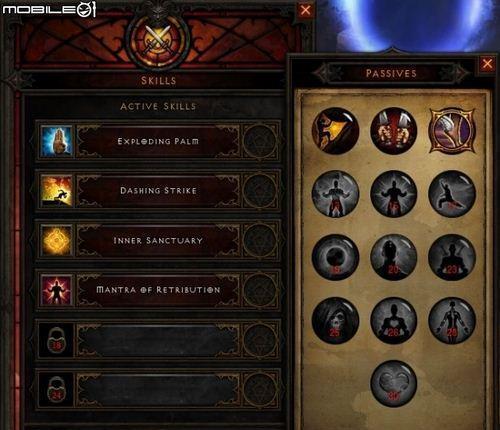The width and height of the screenshot is (500, 430).
Task: Pick the first passive skill with yellow flame
Action: click(335, 130)
